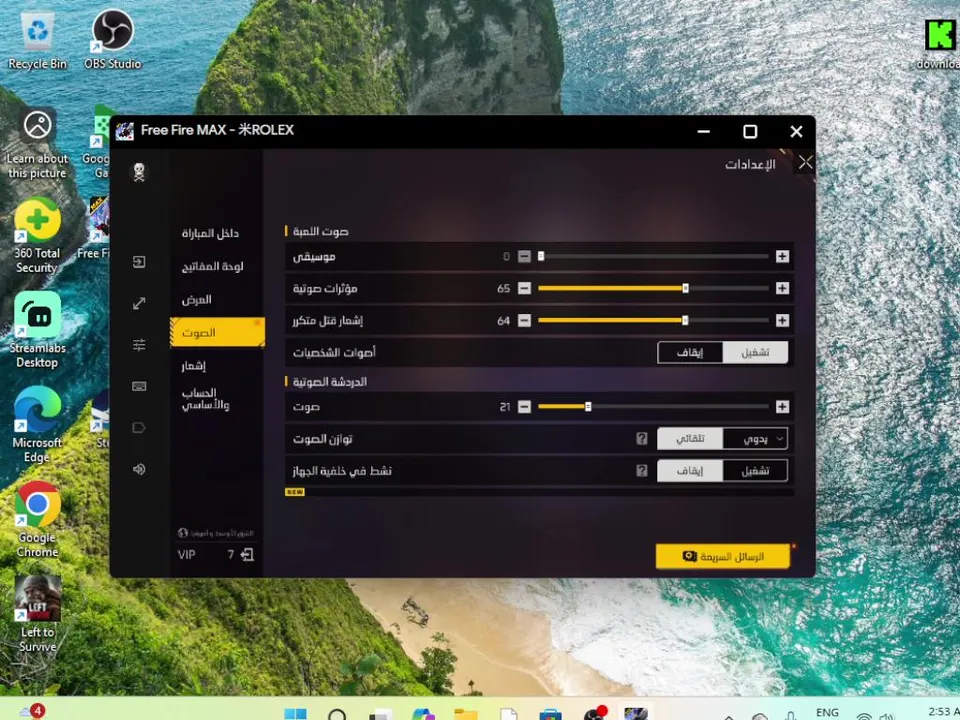
Task: Set نشط في خلفية الجهاز to تشغيل
Action: [755, 470]
